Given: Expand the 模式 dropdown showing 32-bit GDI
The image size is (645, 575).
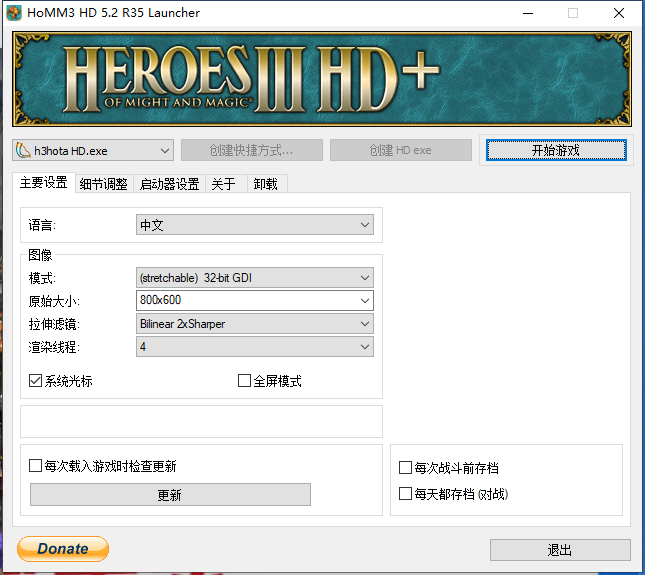Looking at the screenshot, I should coord(255,278).
